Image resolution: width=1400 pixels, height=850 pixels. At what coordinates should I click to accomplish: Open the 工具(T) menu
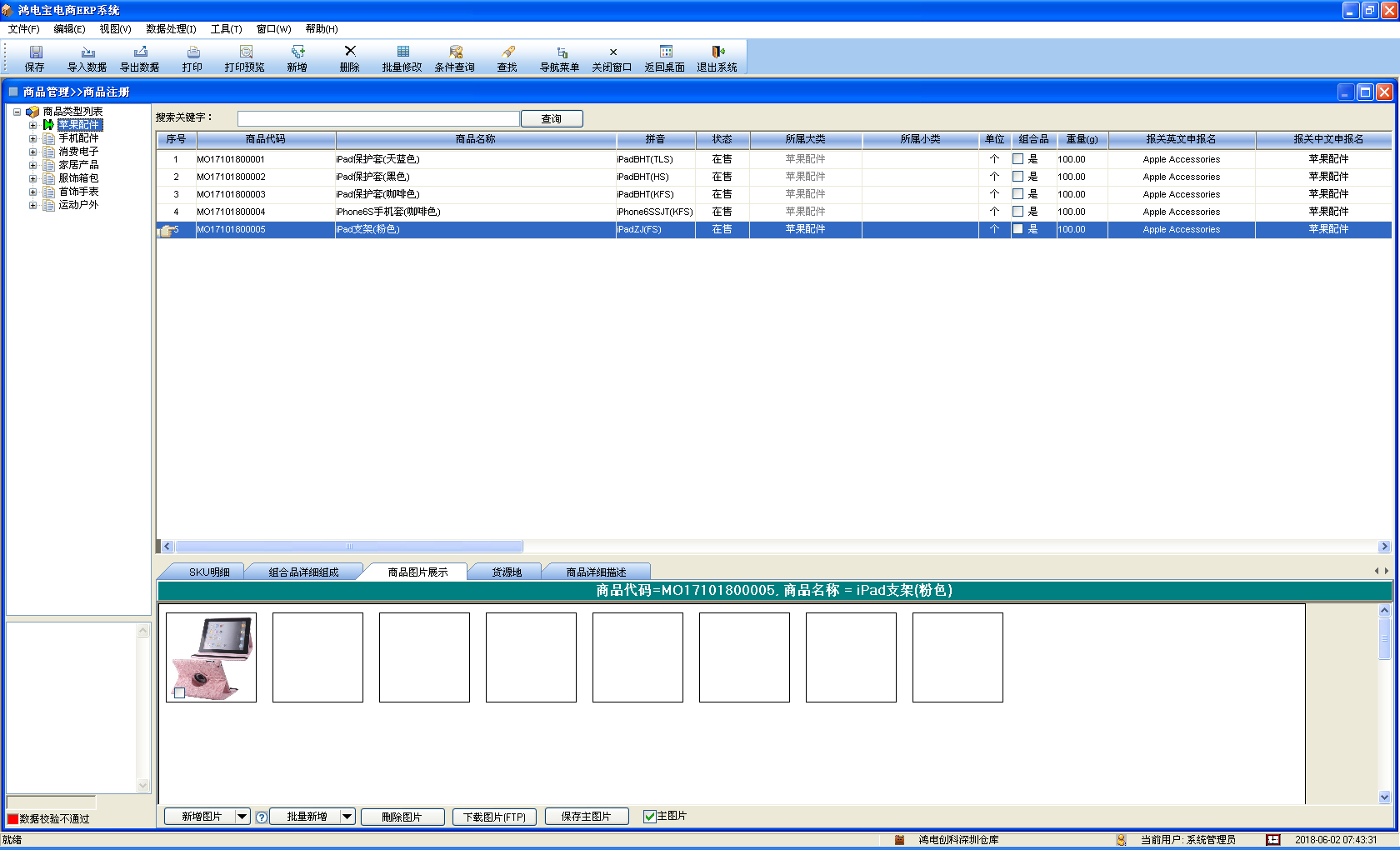pyautogui.click(x=226, y=29)
